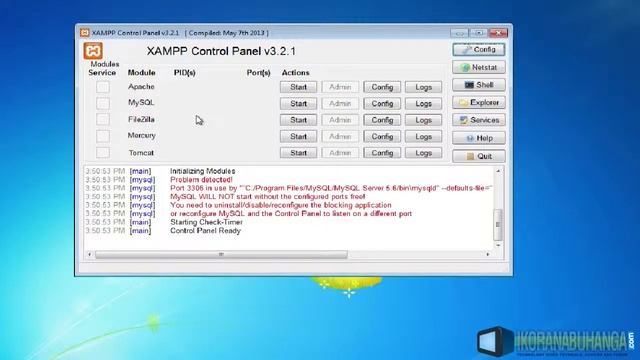Start the FileZilla module

[298, 120]
